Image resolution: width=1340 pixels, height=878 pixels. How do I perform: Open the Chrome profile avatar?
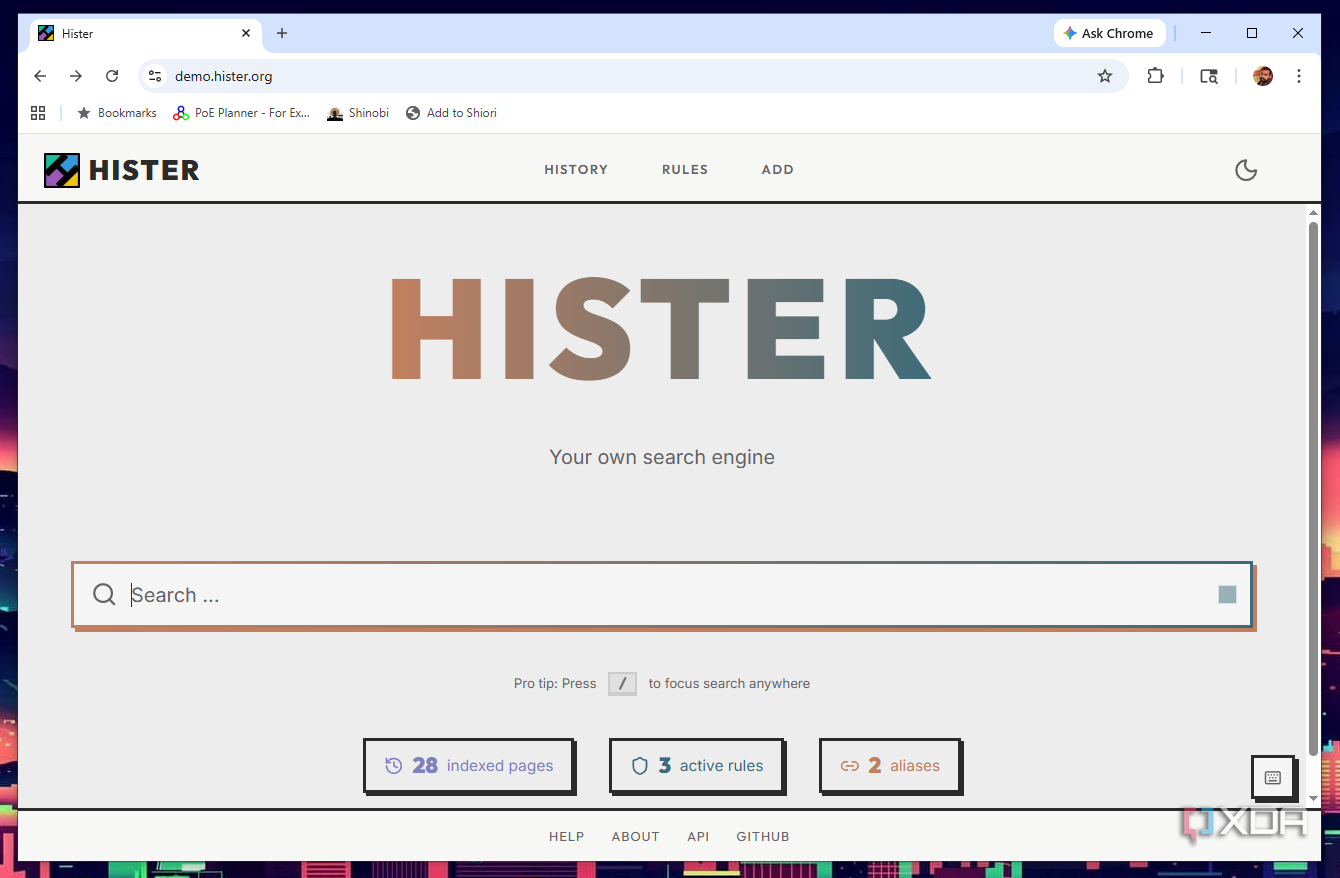1263,76
